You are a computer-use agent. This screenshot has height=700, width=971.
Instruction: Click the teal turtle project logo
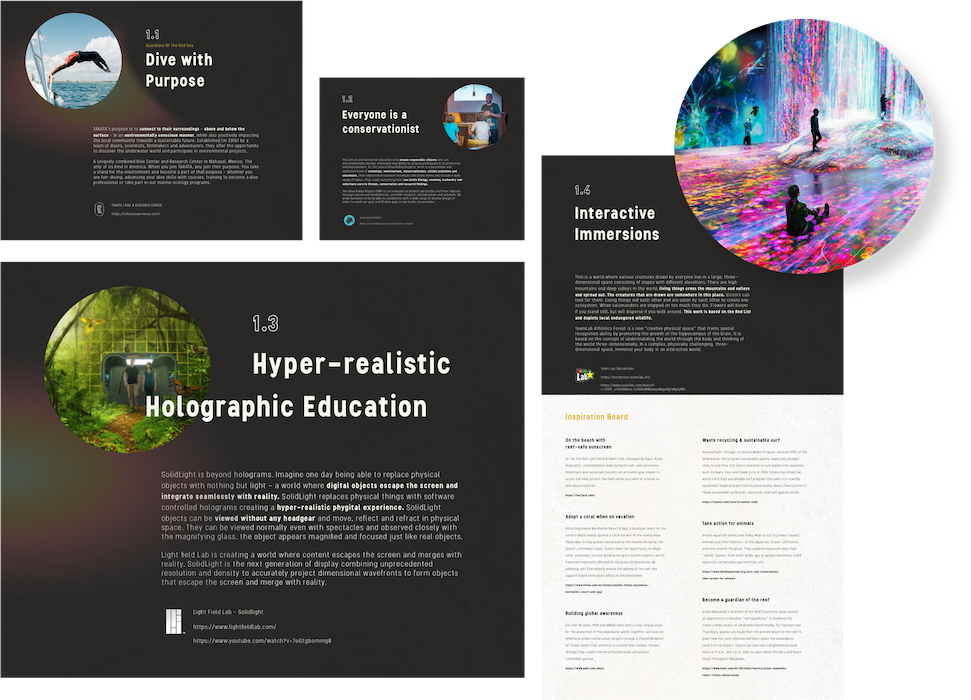(x=349, y=220)
